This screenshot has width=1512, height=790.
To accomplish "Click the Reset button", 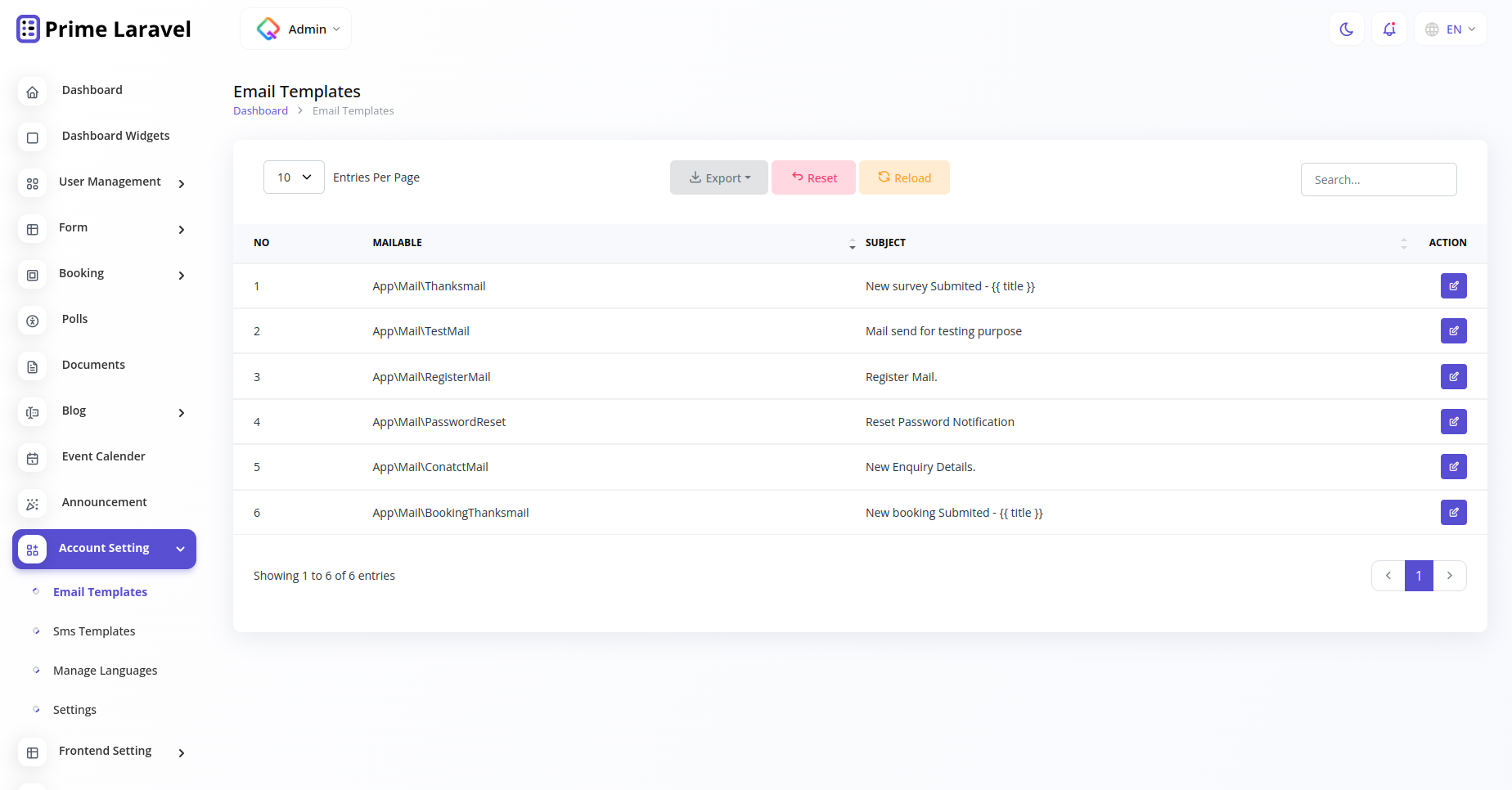I will [x=813, y=177].
